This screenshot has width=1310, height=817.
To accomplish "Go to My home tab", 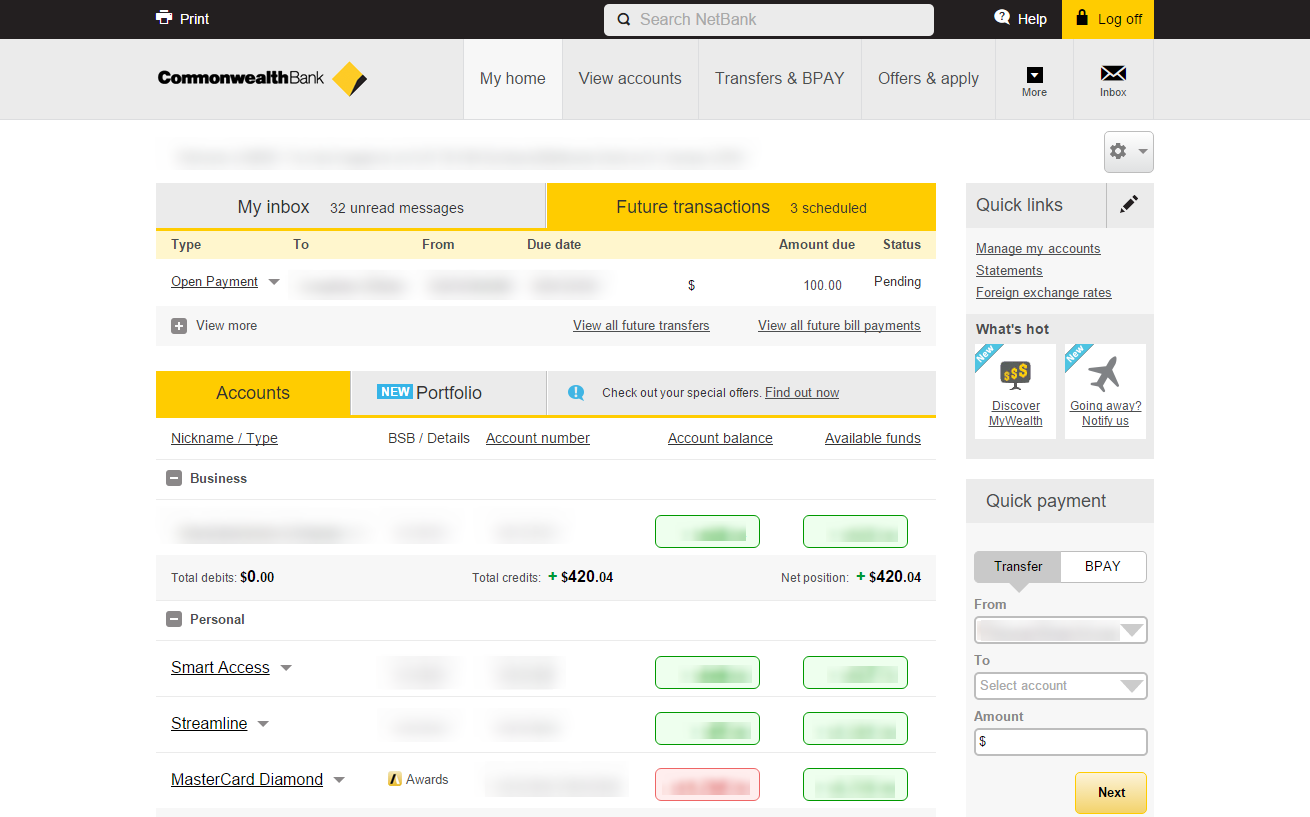I will 513,79.
